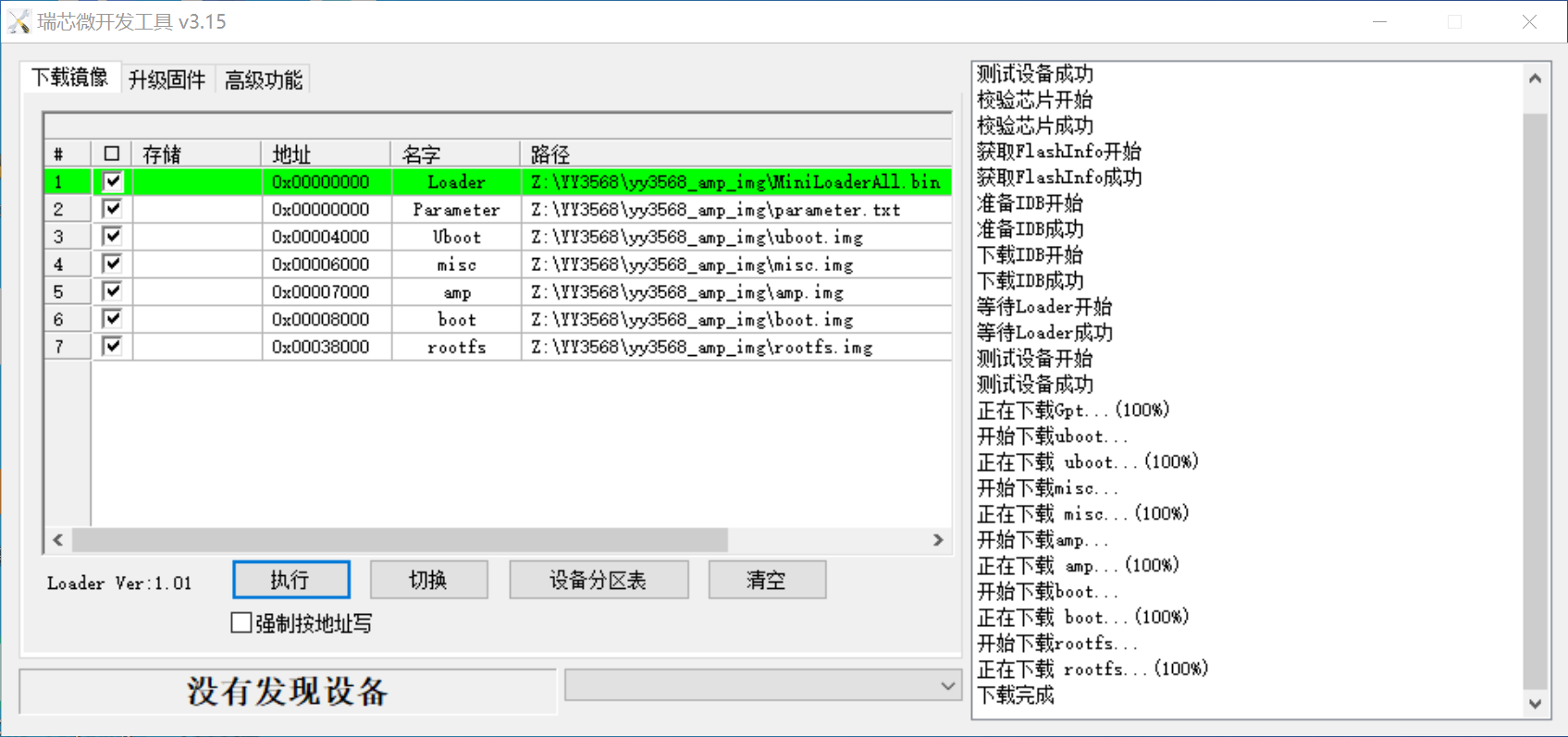Minimize the 瑞芯微开发工具 window

[x=1379, y=21]
